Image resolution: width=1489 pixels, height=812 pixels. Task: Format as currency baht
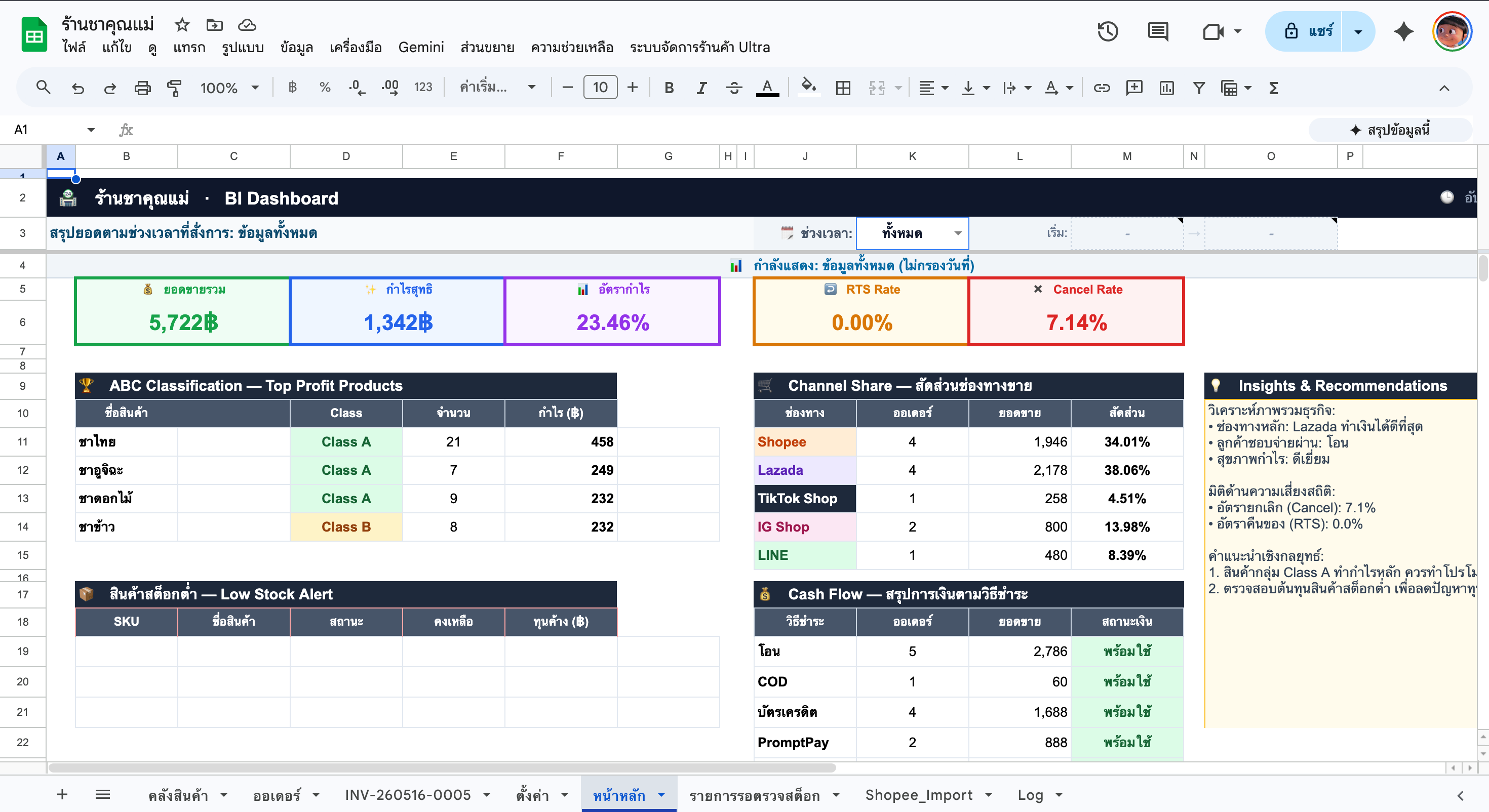click(293, 88)
